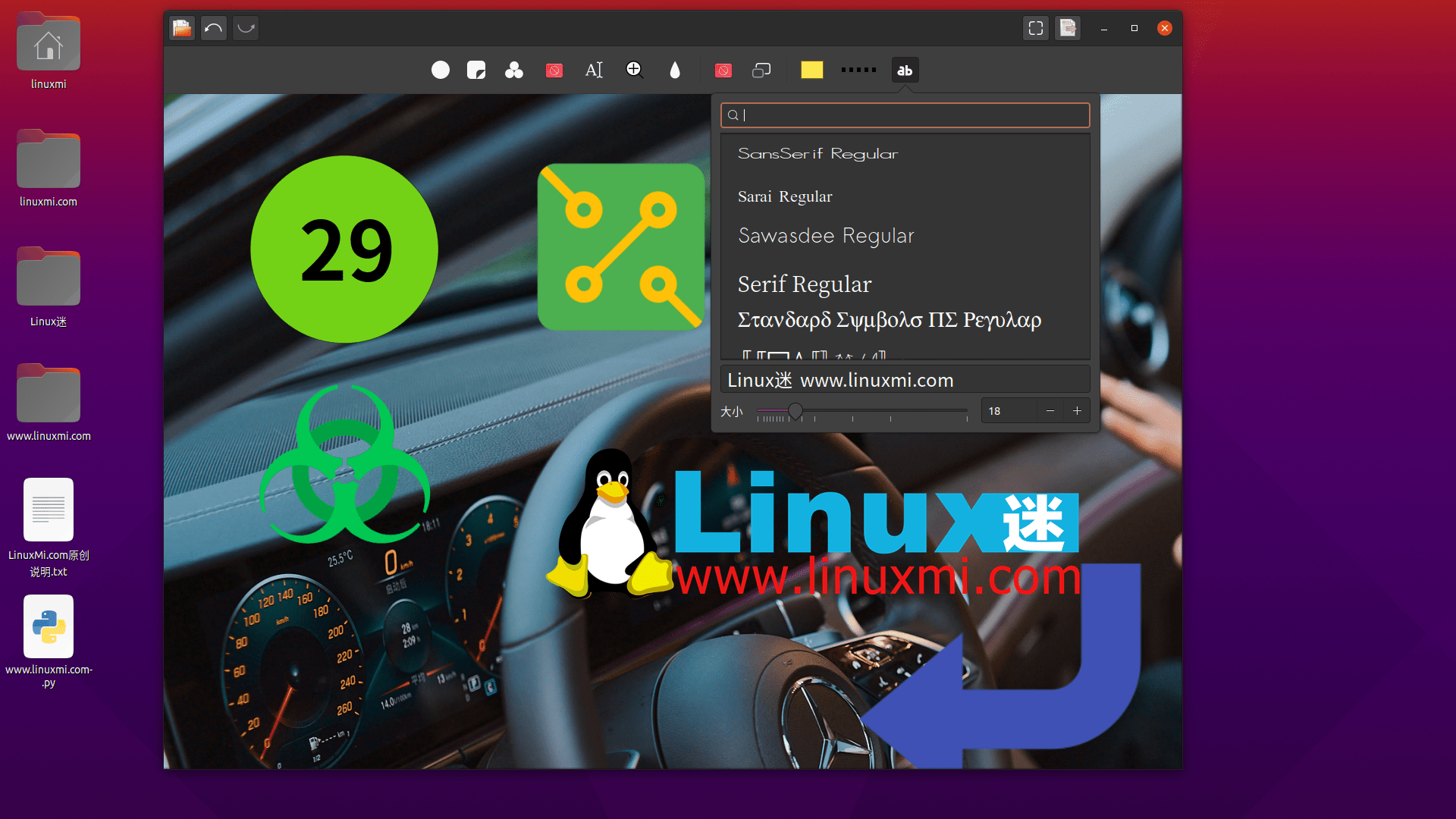Click the export document icon in the titlebar
This screenshot has height=819, width=1456.
pyautogui.click(x=1067, y=28)
